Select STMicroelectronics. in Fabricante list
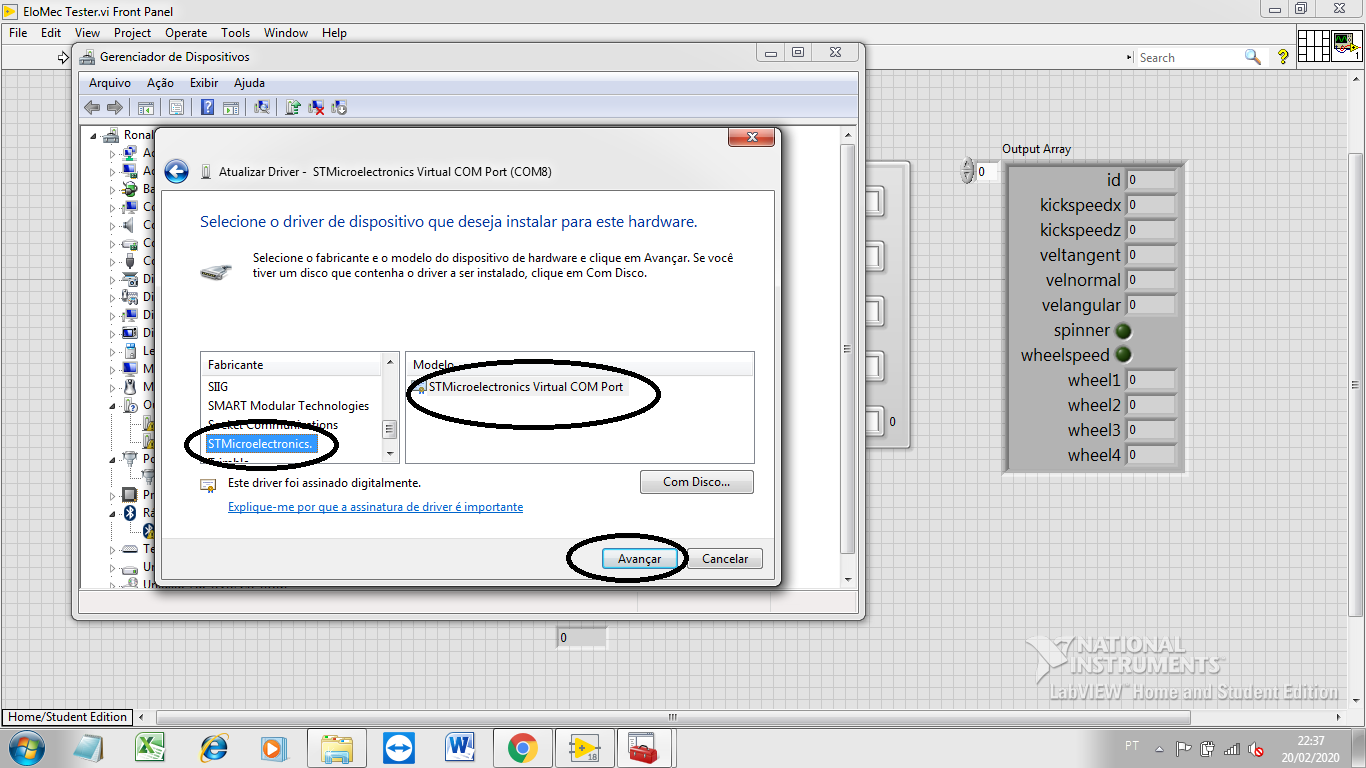Screen dimensions: 1366x768 point(261,443)
